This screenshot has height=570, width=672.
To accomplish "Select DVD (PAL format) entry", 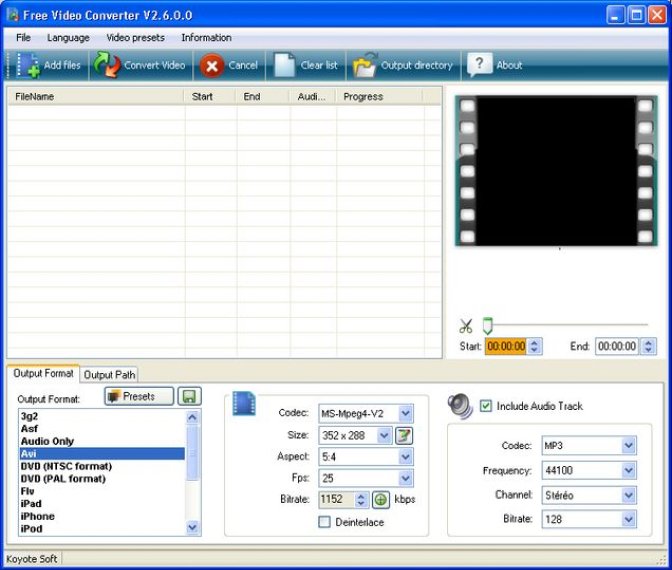I will (102, 478).
